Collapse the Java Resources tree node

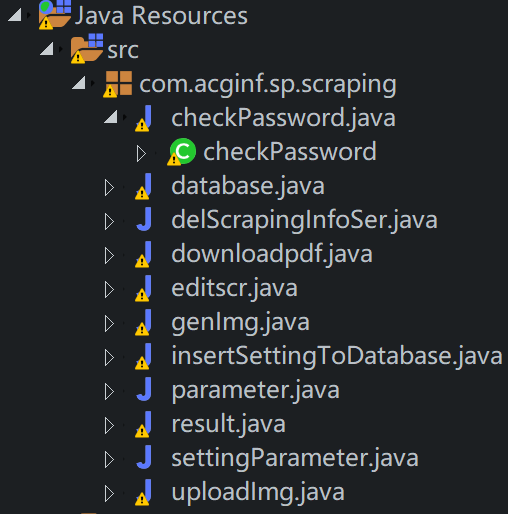pyautogui.click(x=15, y=15)
